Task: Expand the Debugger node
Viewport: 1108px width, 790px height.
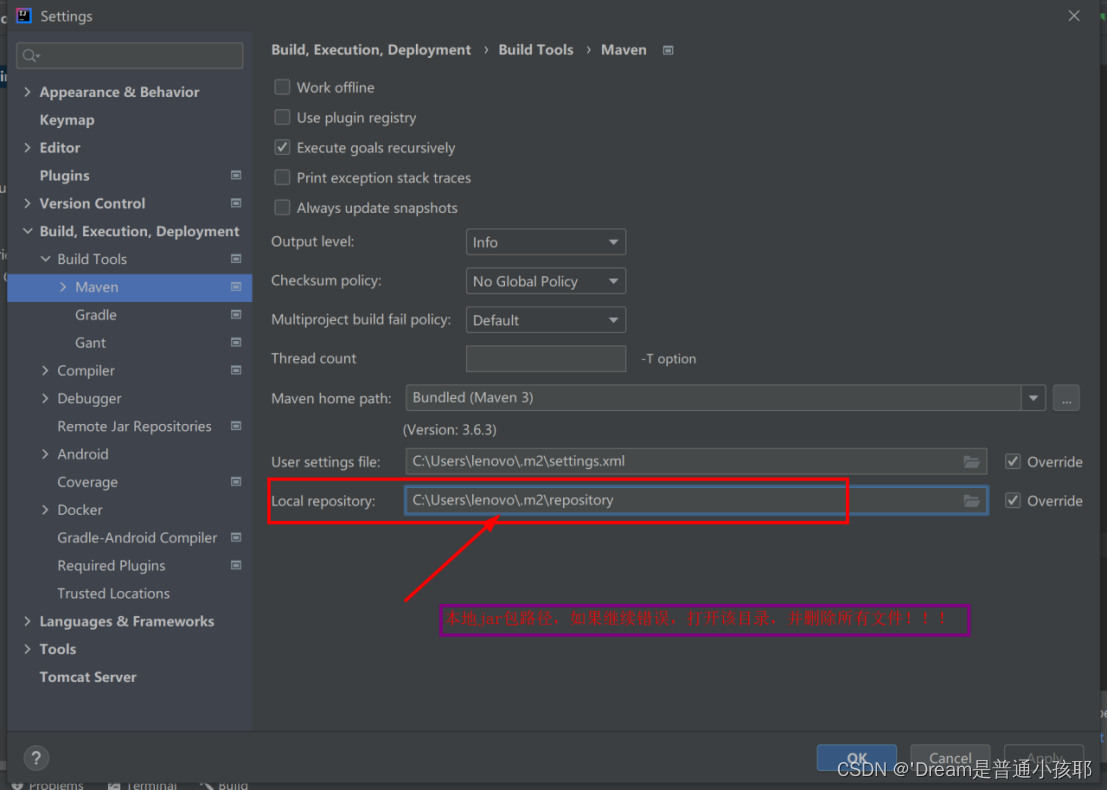Action: (x=45, y=399)
